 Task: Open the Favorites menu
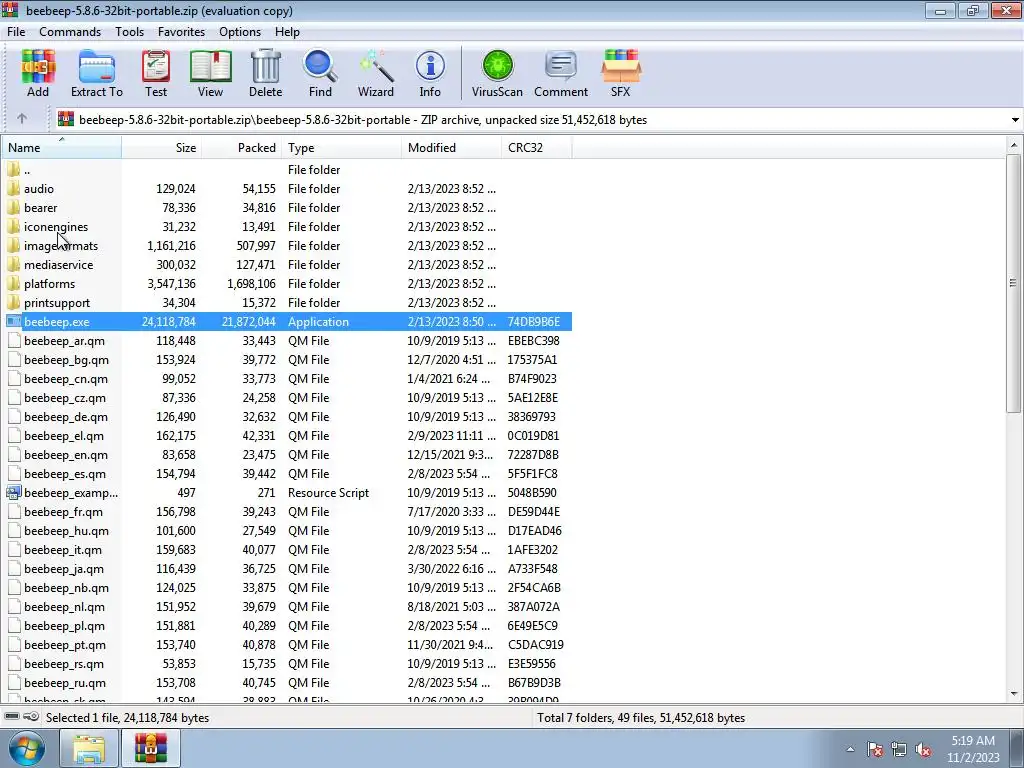click(x=181, y=32)
